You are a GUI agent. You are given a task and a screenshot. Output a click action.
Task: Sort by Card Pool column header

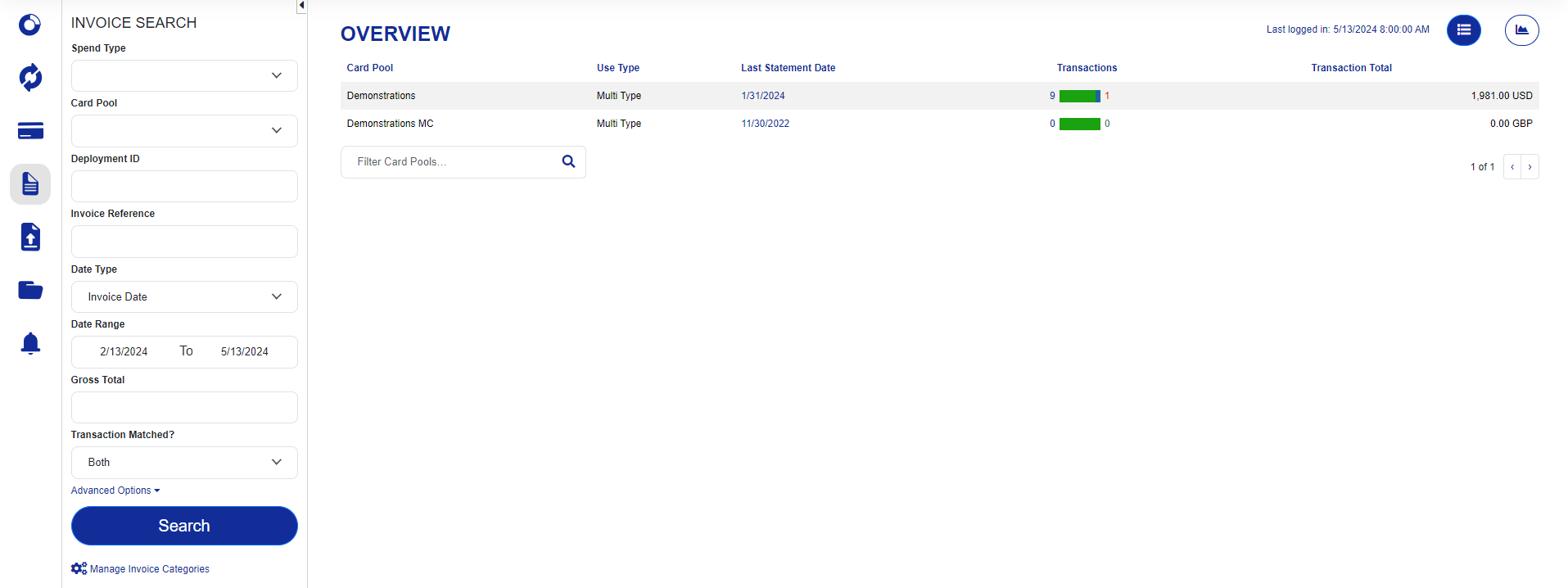coord(370,68)
